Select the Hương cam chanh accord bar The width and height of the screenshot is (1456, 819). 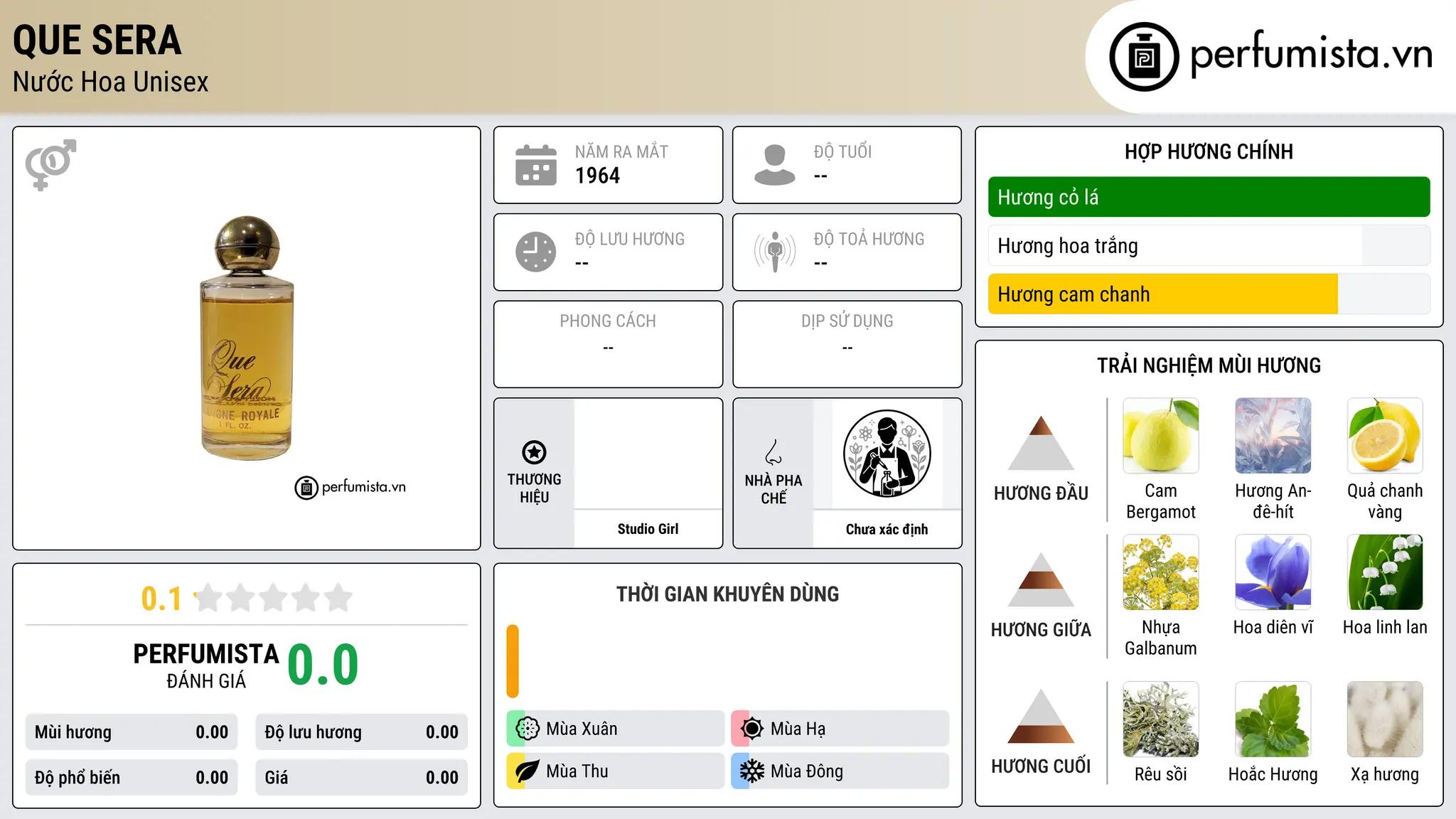[x=1209, y=294]
